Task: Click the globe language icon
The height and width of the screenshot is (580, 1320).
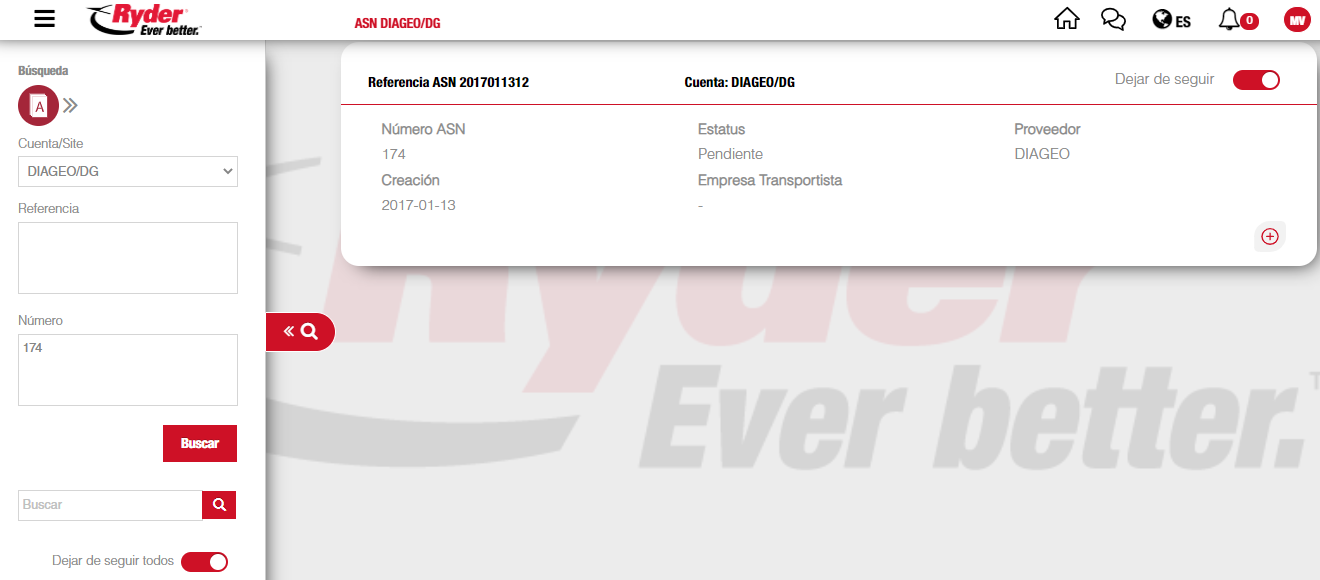Action: (x=1161, y=19)
